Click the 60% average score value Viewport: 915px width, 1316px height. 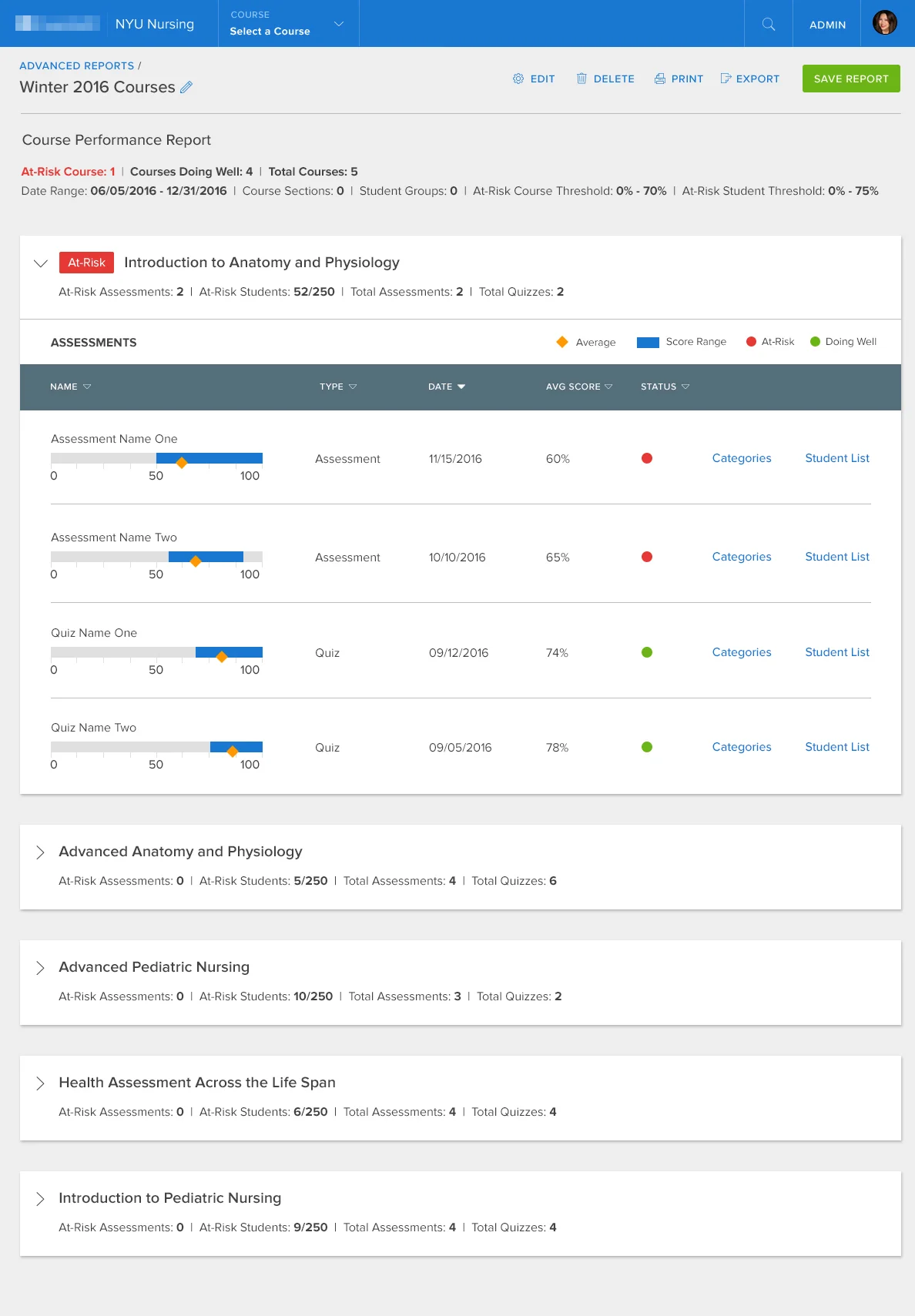pos(558,459)
